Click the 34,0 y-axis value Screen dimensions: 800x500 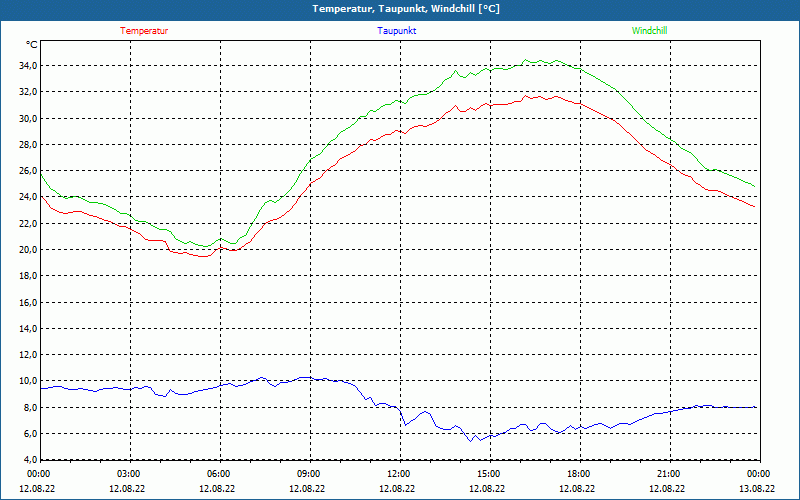click(28, 66)
